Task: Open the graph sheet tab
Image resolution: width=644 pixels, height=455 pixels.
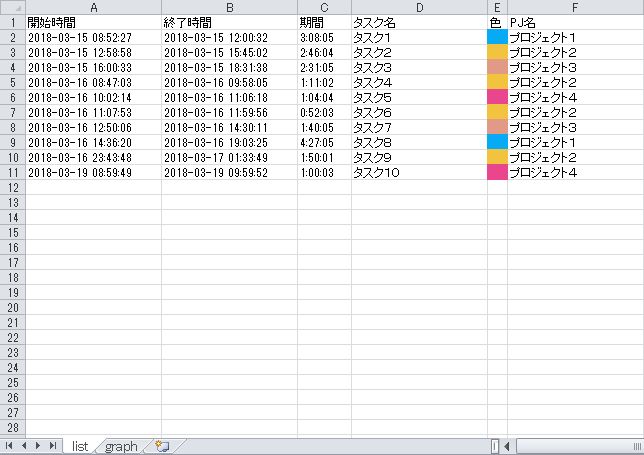Action: (x=121, y=446)
